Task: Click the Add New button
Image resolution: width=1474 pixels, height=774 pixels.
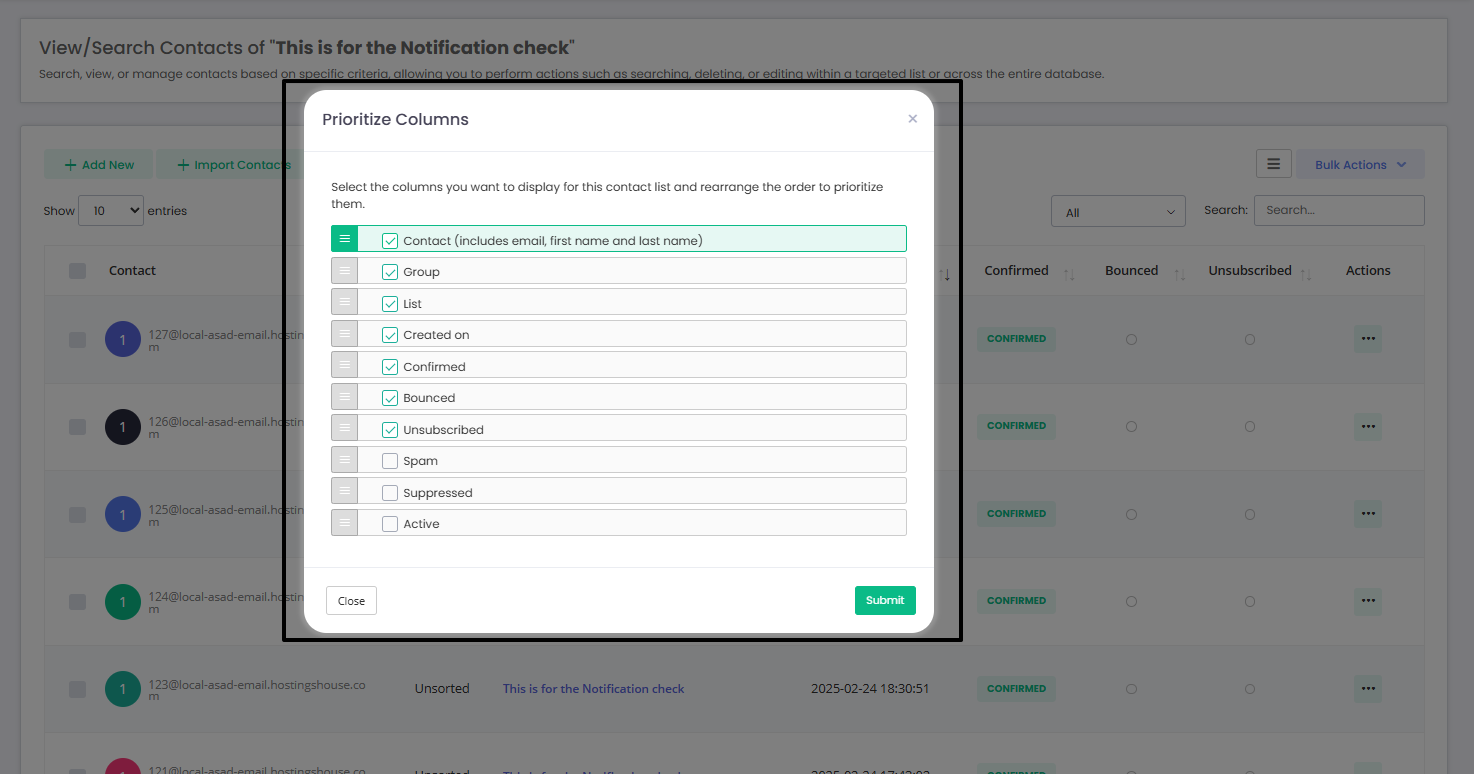Action: 99,165
